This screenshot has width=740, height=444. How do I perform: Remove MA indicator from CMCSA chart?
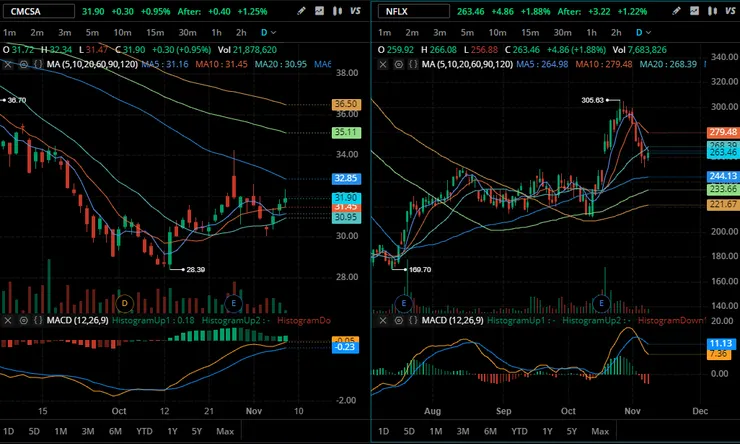pyautogui.click(x=8, y=64)
